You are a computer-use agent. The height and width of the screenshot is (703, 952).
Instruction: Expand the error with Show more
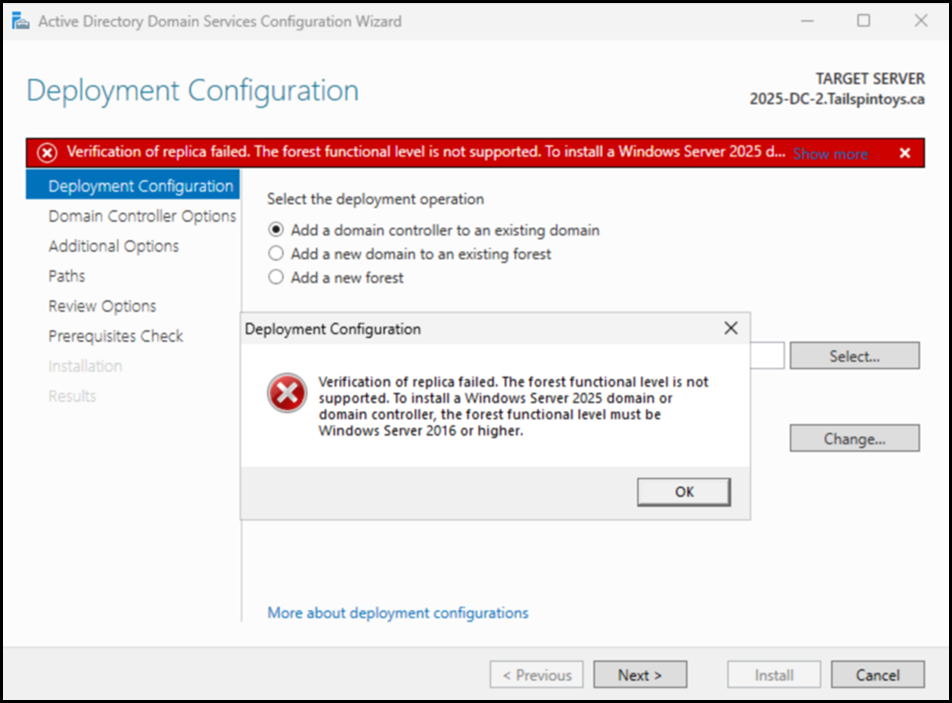coord(830,154)
